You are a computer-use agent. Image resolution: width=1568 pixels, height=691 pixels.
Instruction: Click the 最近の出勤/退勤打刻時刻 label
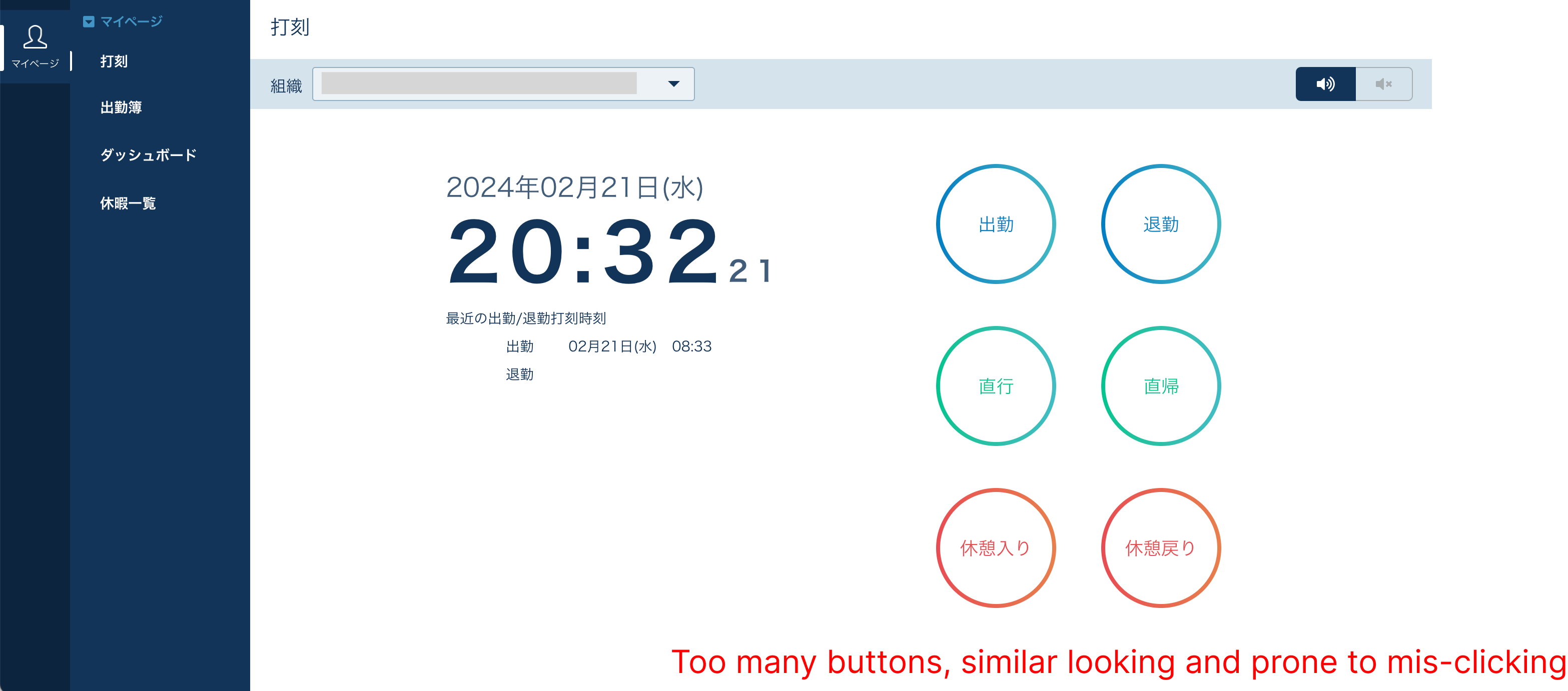526,318
